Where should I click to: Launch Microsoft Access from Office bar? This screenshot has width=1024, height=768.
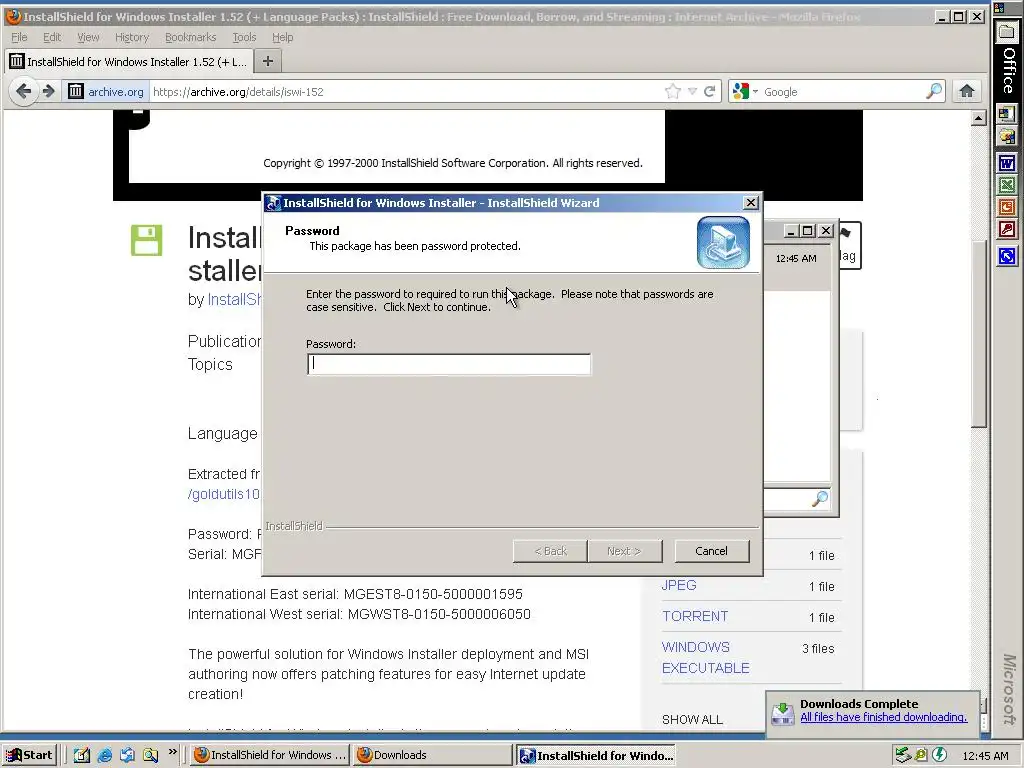point(1006,230)
